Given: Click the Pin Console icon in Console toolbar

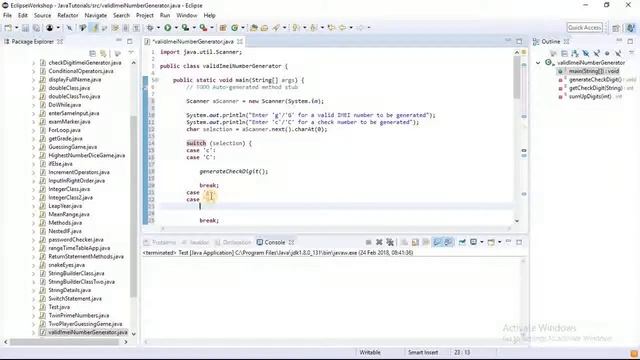Looking at the screenshot, I should pyautogui.click(x=462, y=242).
